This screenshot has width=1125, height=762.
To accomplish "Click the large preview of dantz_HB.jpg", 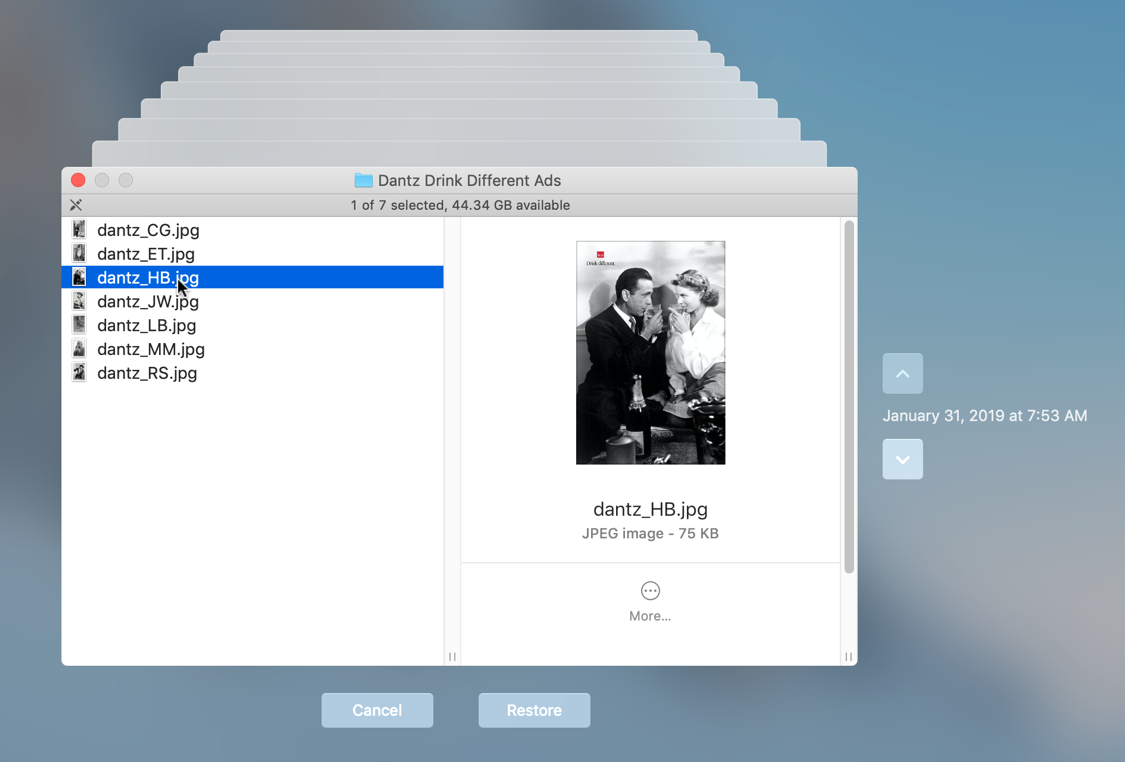I will tap(650, 352).
